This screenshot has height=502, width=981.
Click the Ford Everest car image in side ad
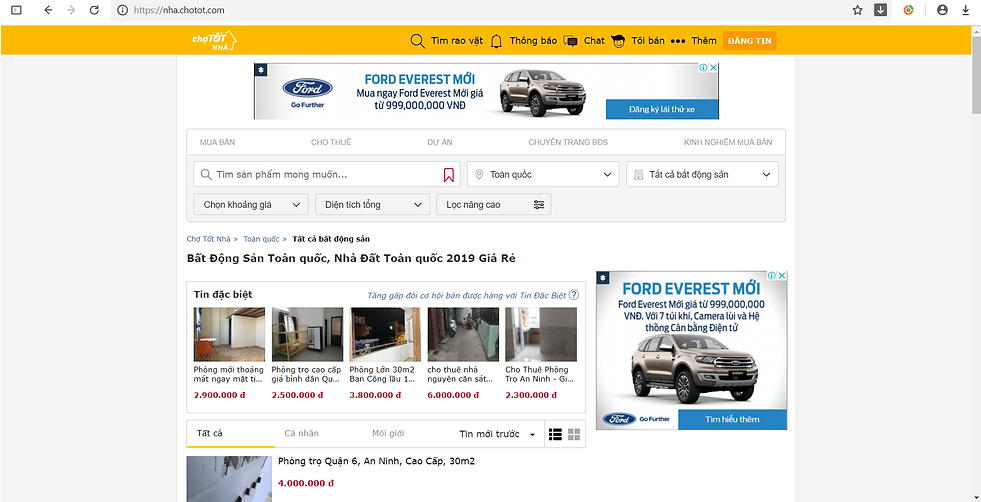[x=693, y=367]
